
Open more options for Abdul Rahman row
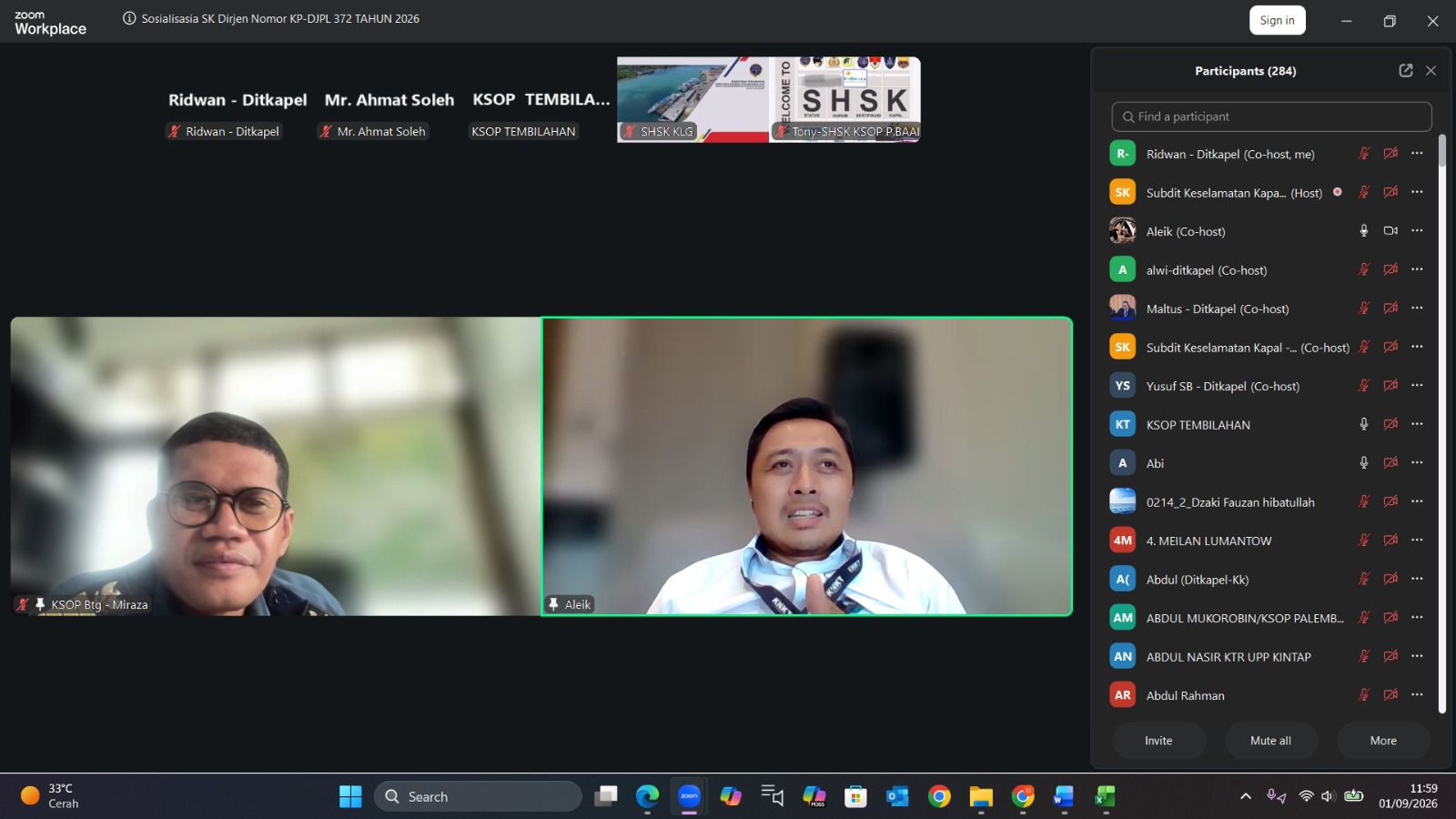point(1417,695)
